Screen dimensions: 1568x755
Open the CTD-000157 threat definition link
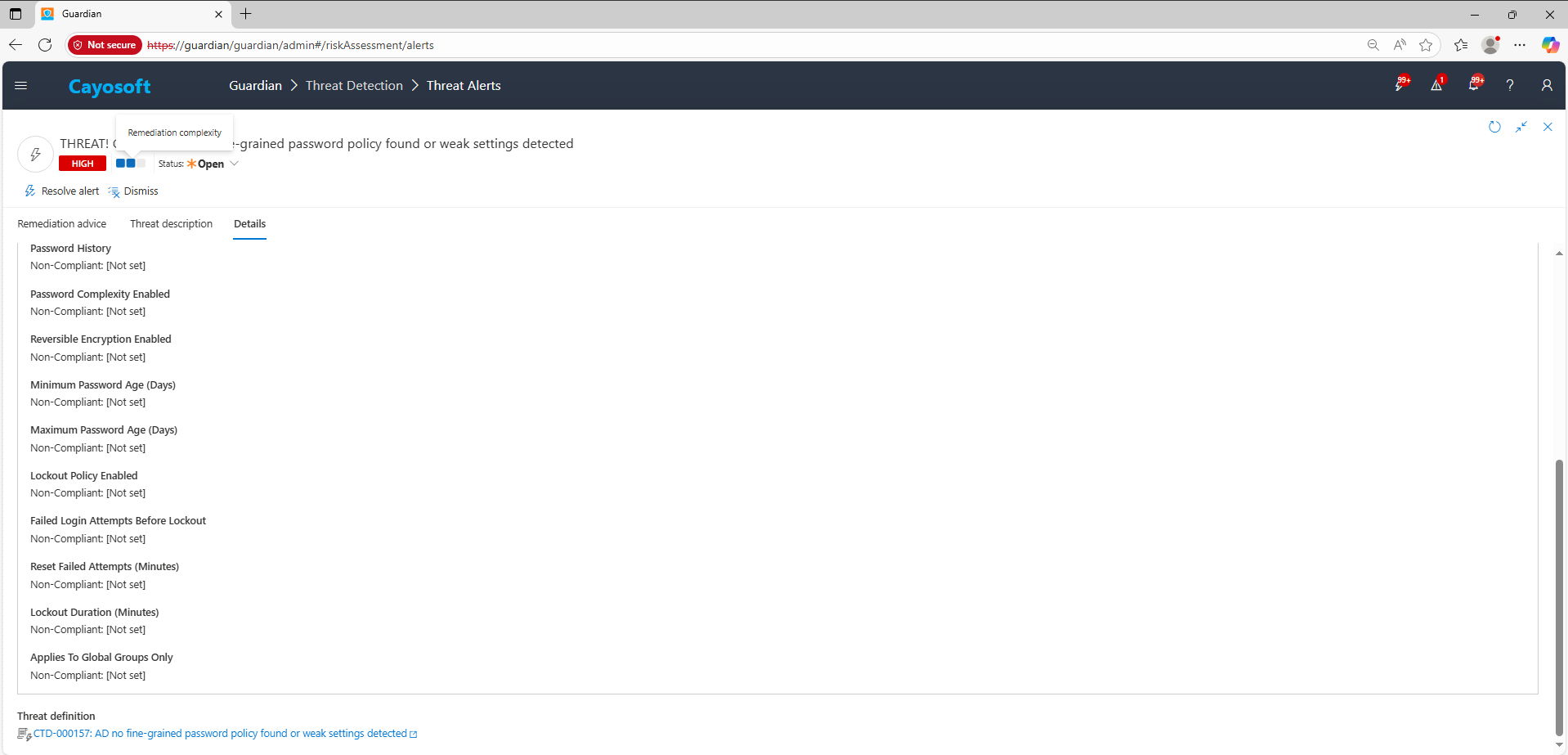pyautogui.click(x=220, y=734)
